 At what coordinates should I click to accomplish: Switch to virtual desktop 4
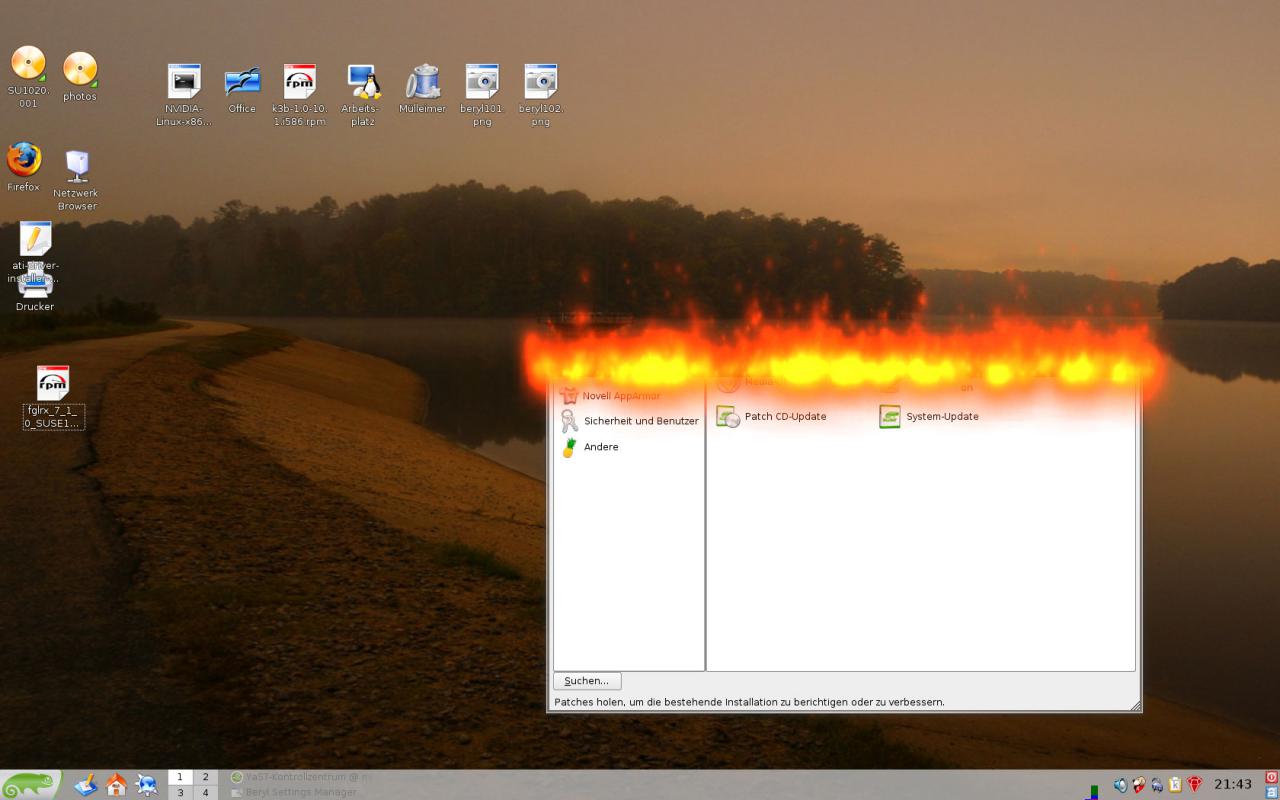206,792
